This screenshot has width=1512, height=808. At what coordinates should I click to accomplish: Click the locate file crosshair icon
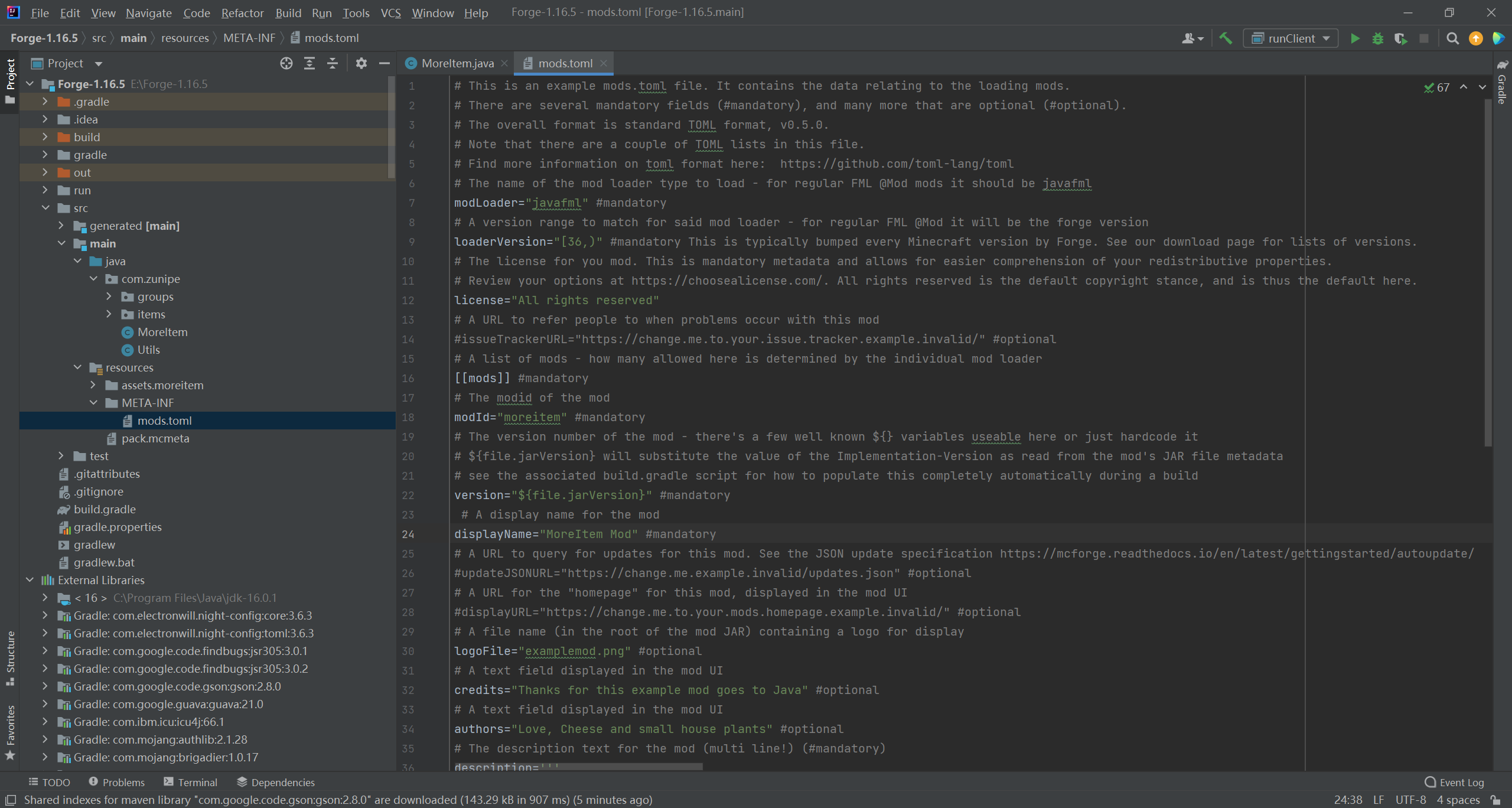point(286,63)
